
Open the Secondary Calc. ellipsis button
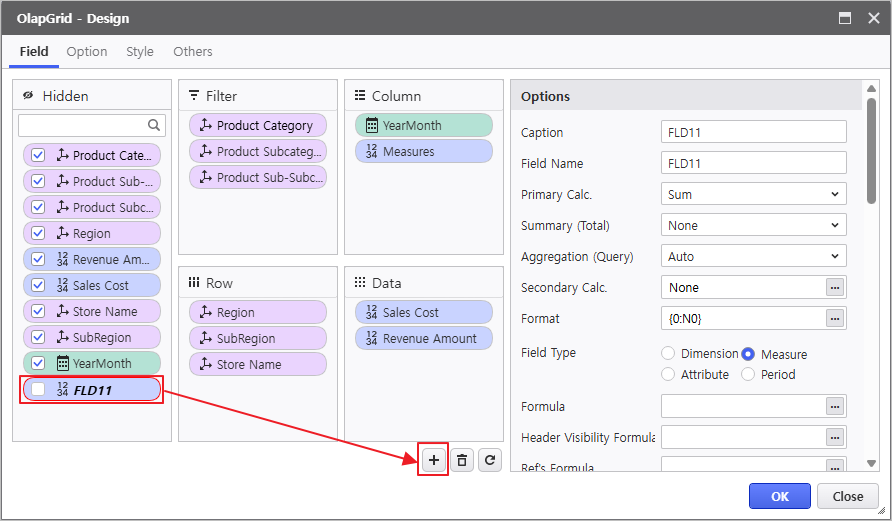coord(835,288)
